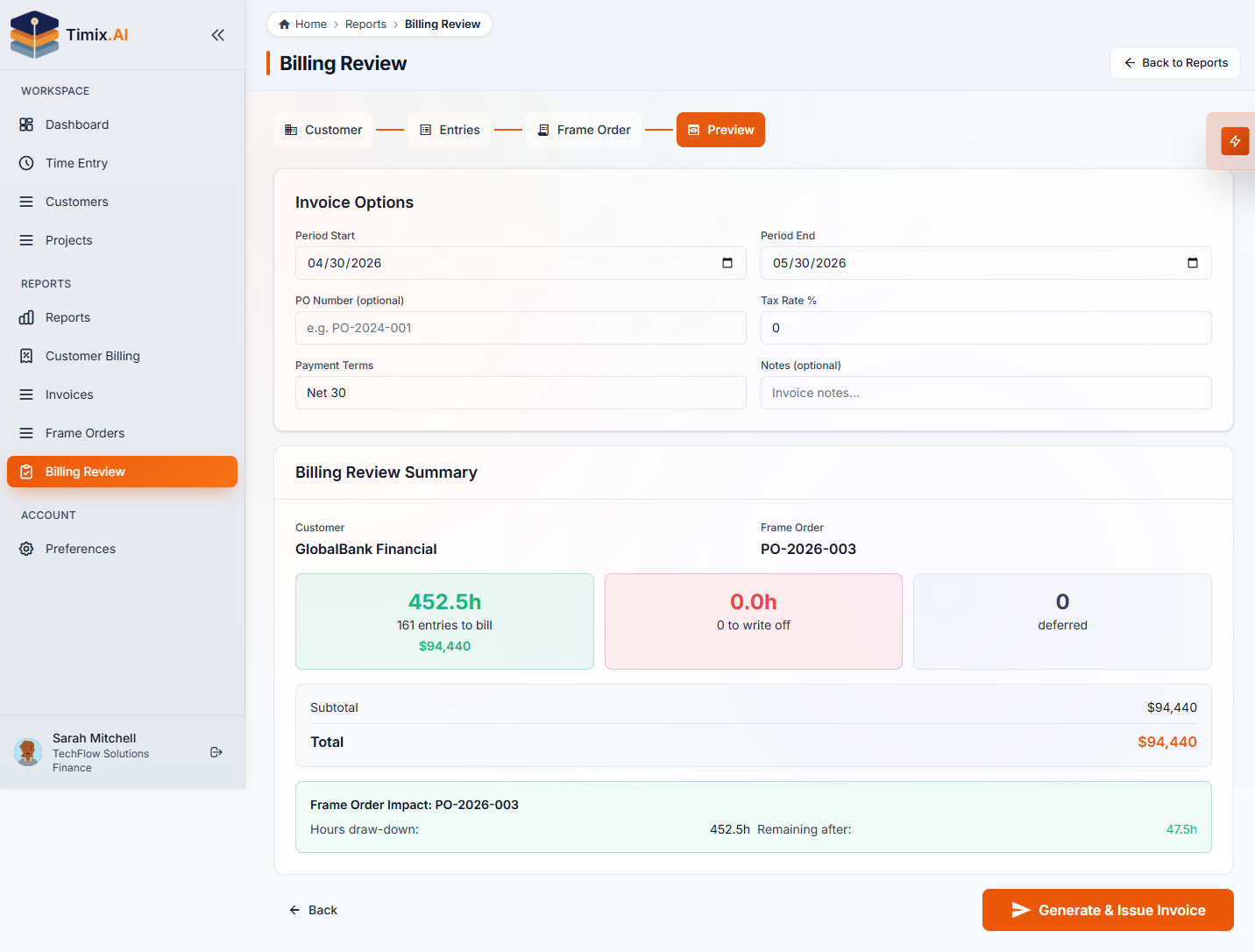Select Billing Review in the sidebar
Screen dimensions: 1255x952
[x=122, y=472]
